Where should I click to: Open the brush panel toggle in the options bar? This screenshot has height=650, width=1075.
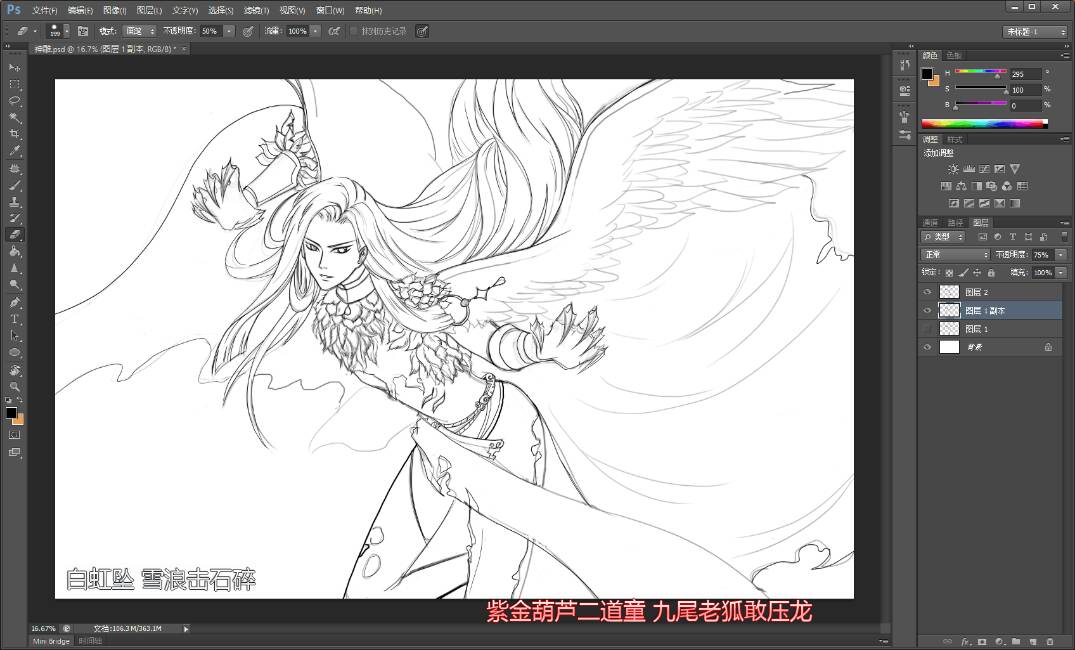coord(83,32)
